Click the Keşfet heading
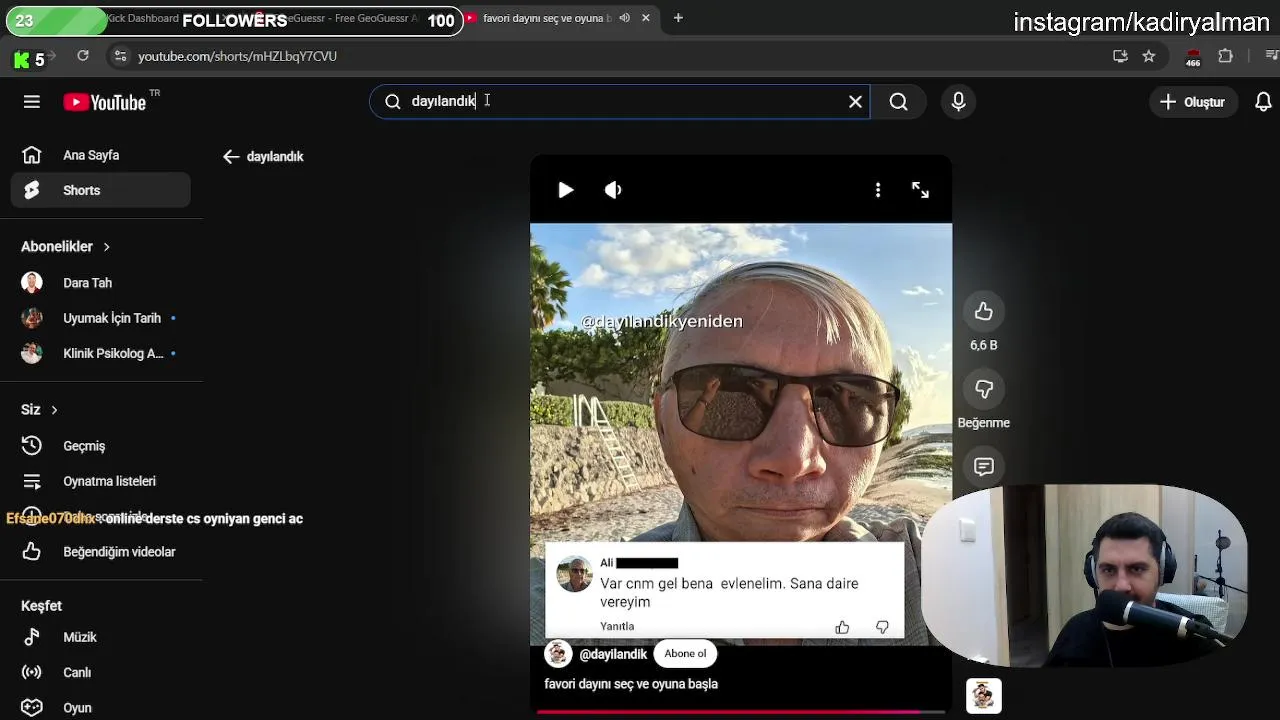Viewport: 1280px width, 720px height. pos(41,606)
